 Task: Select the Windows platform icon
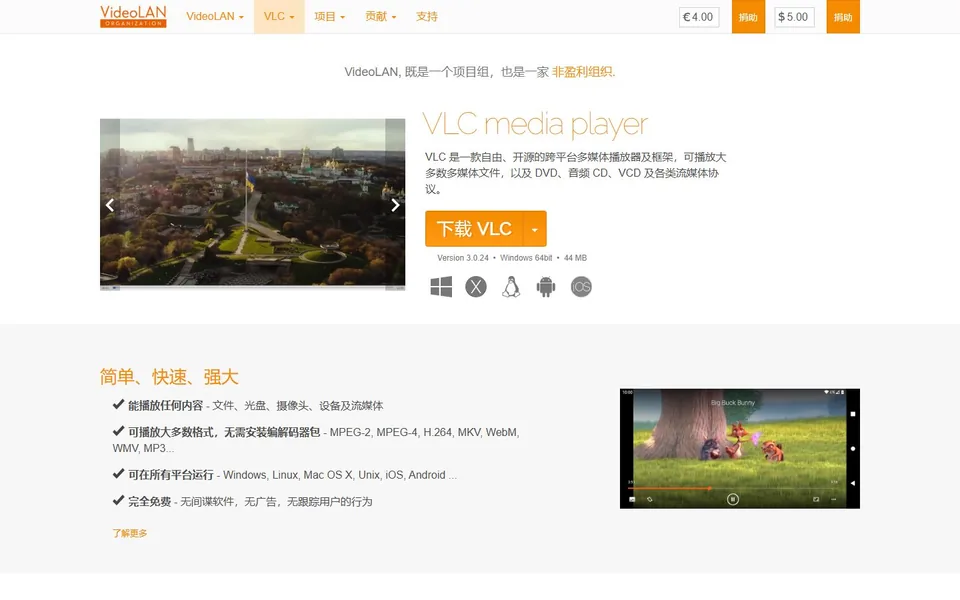(441, 287)
